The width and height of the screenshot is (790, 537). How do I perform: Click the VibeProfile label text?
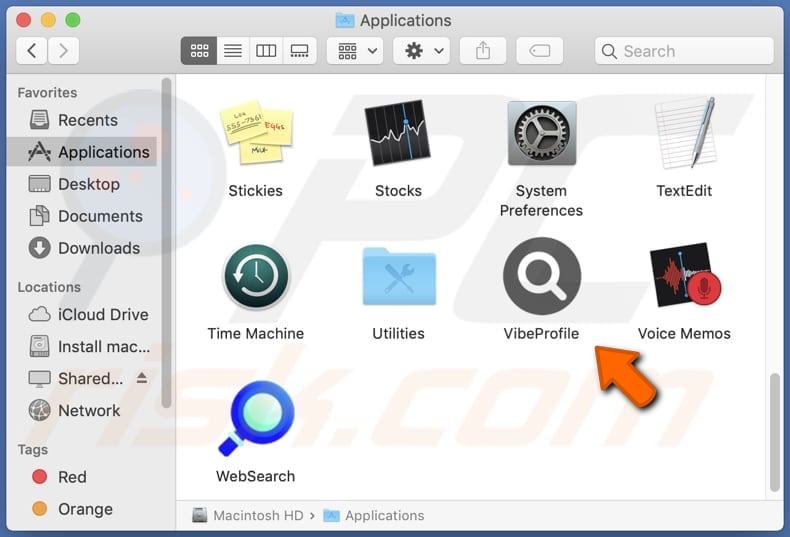tap(541, 333)
